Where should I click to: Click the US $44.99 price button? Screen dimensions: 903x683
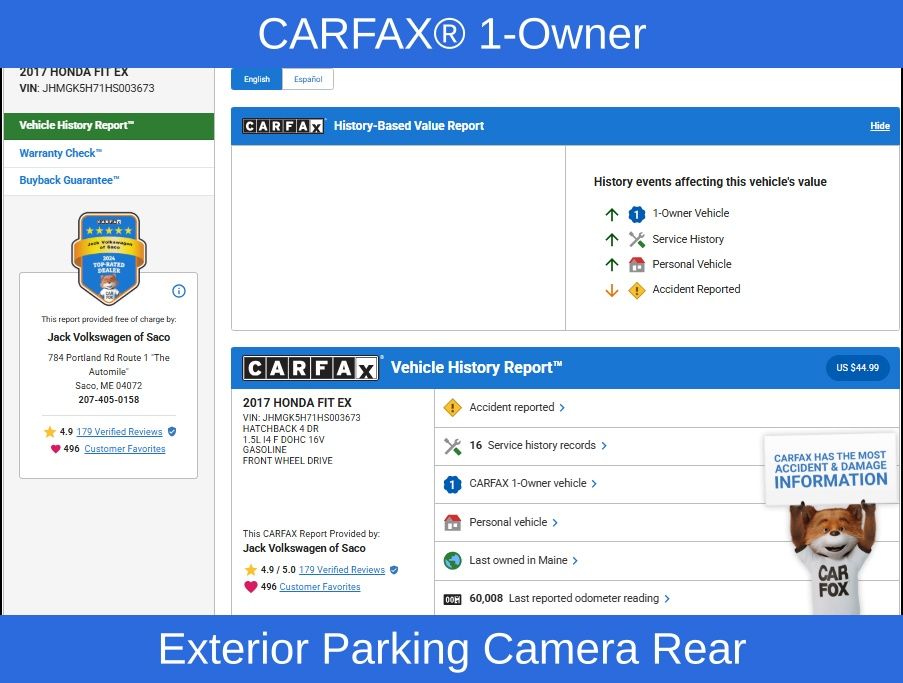click(x=857, y=368)
